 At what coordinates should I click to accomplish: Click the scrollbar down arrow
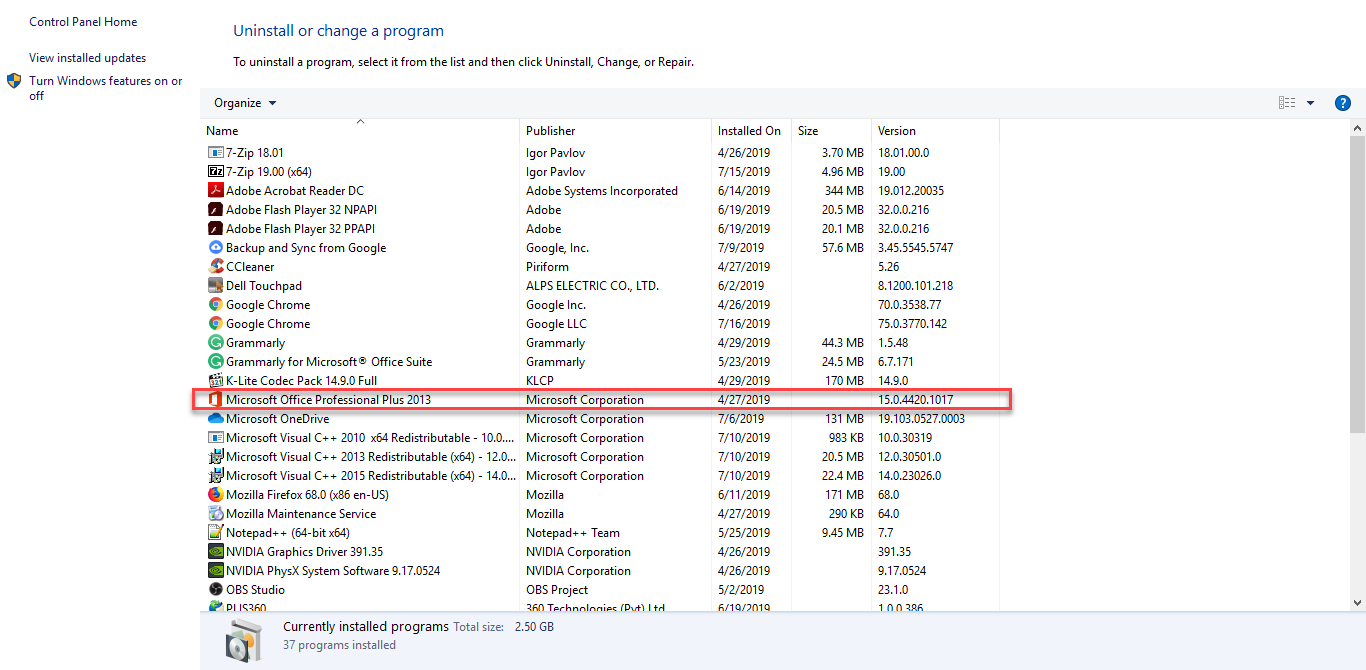point(1357,603)
